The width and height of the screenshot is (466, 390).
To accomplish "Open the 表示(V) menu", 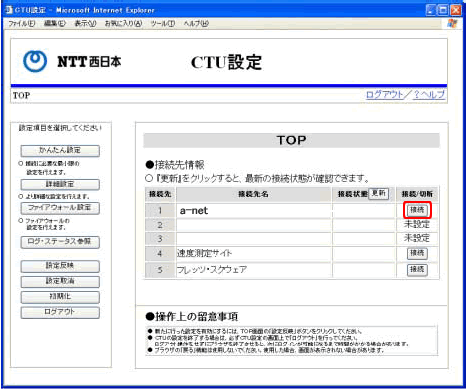I will pyautogui.click(x=85, y=24).
